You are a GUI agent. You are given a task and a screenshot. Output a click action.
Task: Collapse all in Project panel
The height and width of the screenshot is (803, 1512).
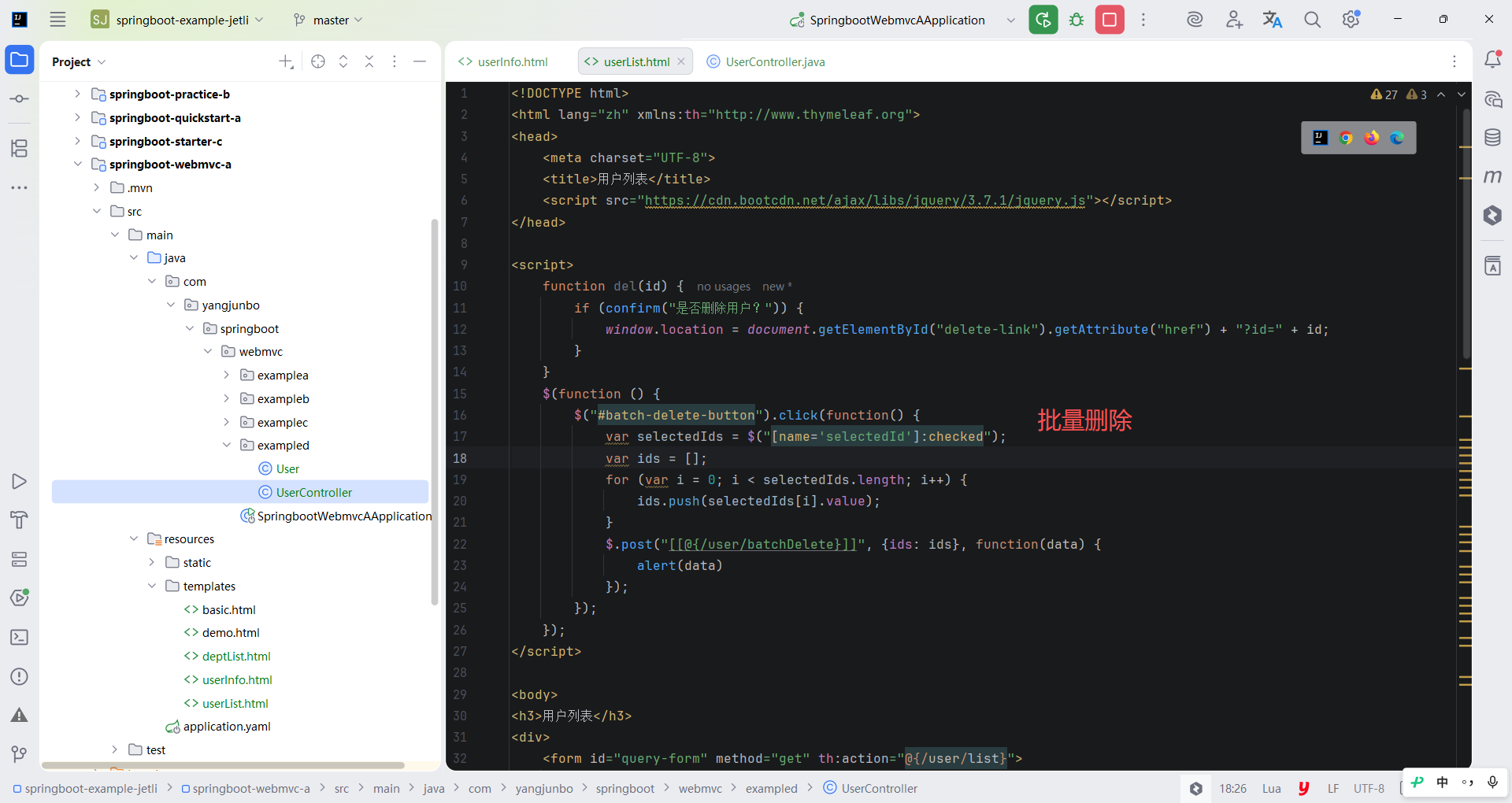(x=369, y=61)
